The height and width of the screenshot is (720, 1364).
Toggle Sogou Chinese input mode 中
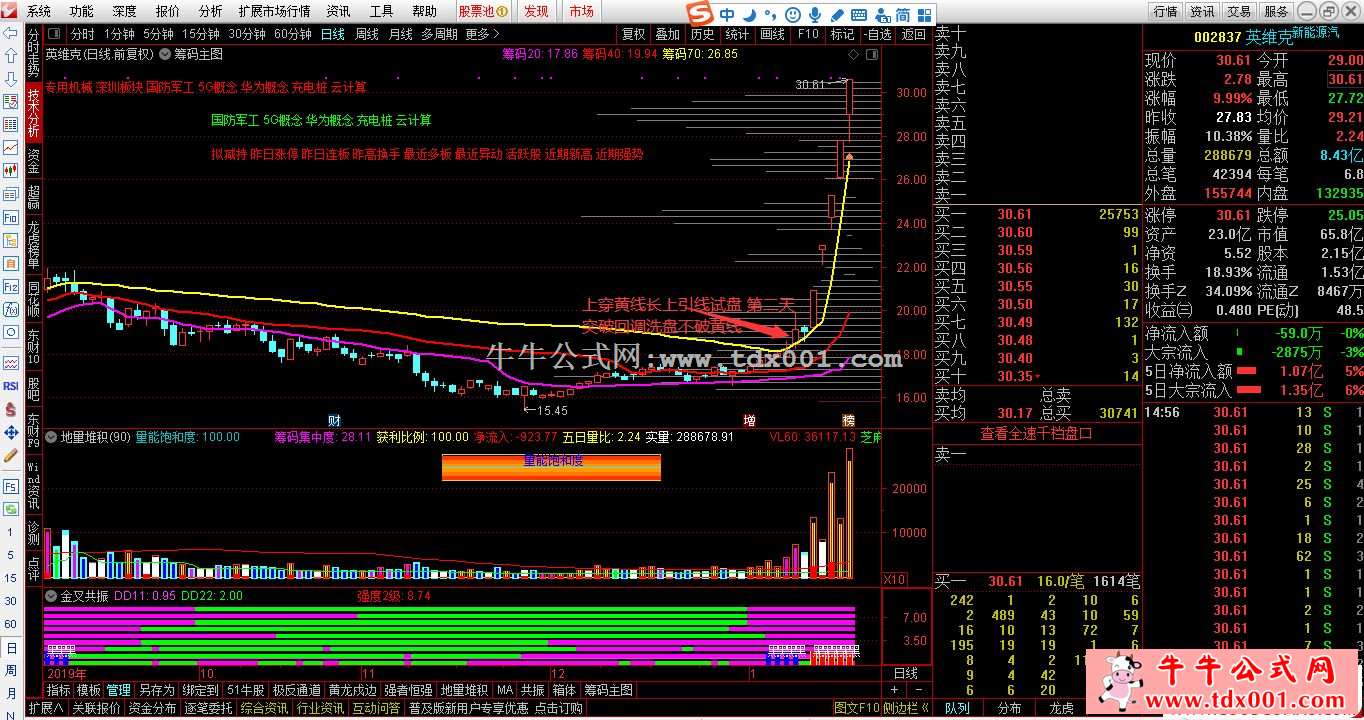(x=727, y=14)
